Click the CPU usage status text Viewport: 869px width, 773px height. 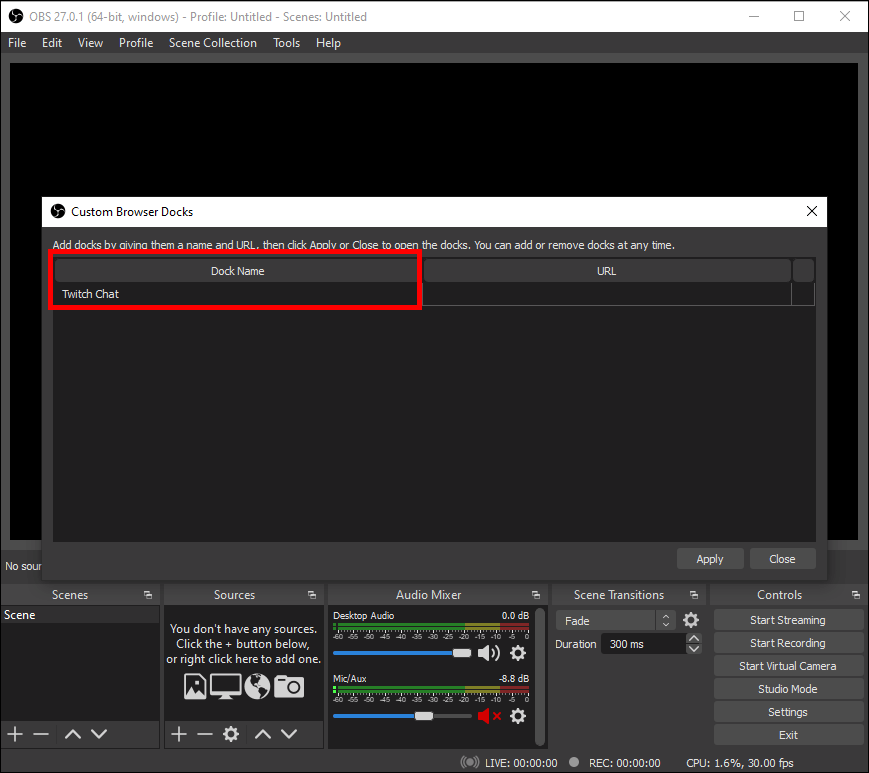(x=739, y=763)
